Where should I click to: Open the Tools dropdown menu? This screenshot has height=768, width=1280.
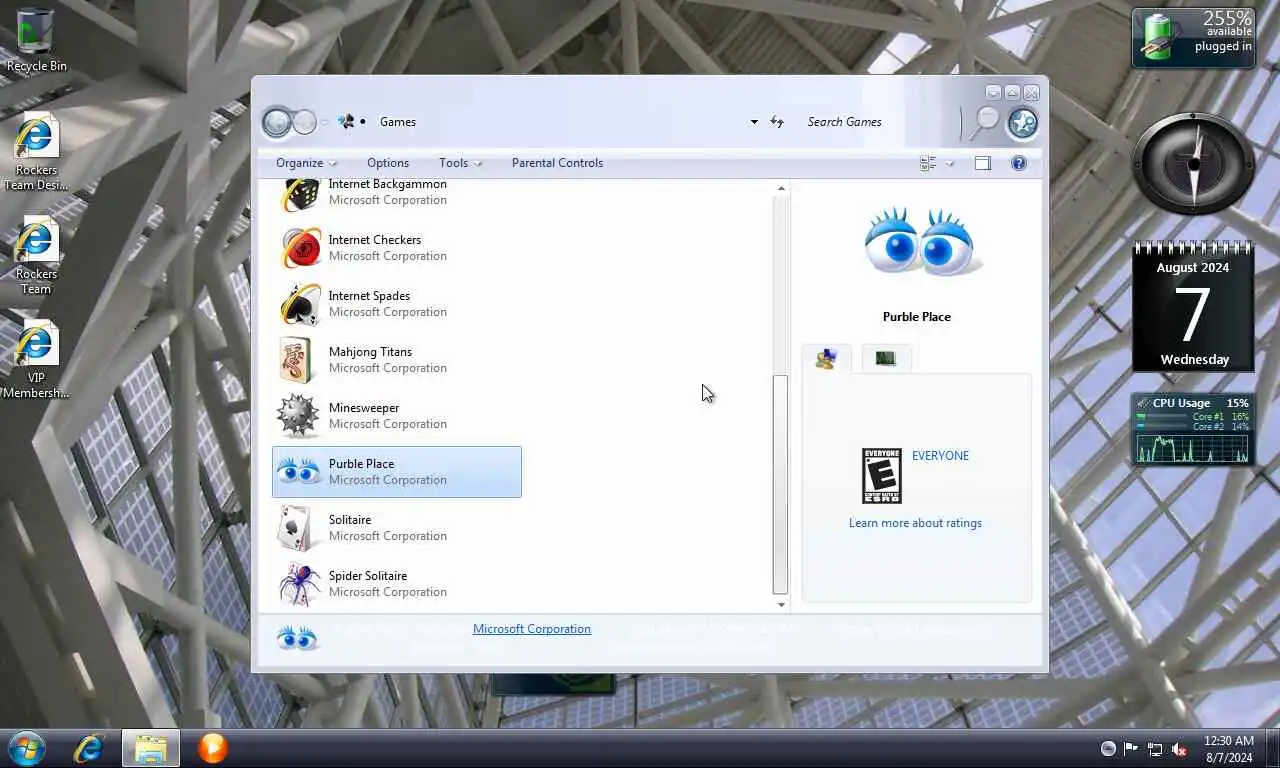pyautogui.click(x=460, y=163)
